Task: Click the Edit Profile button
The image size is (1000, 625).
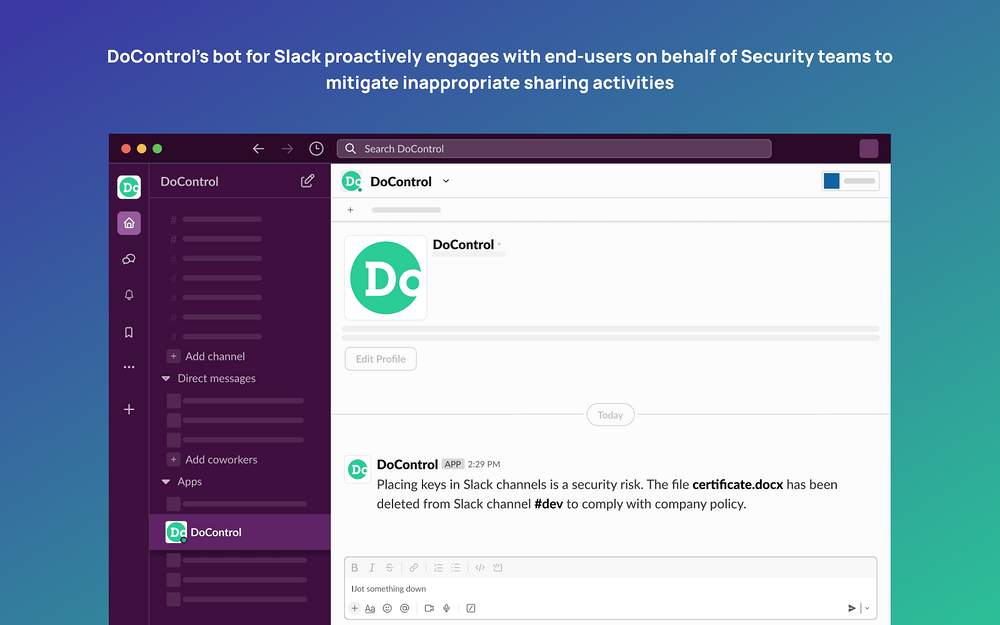Action: point(381,359)
